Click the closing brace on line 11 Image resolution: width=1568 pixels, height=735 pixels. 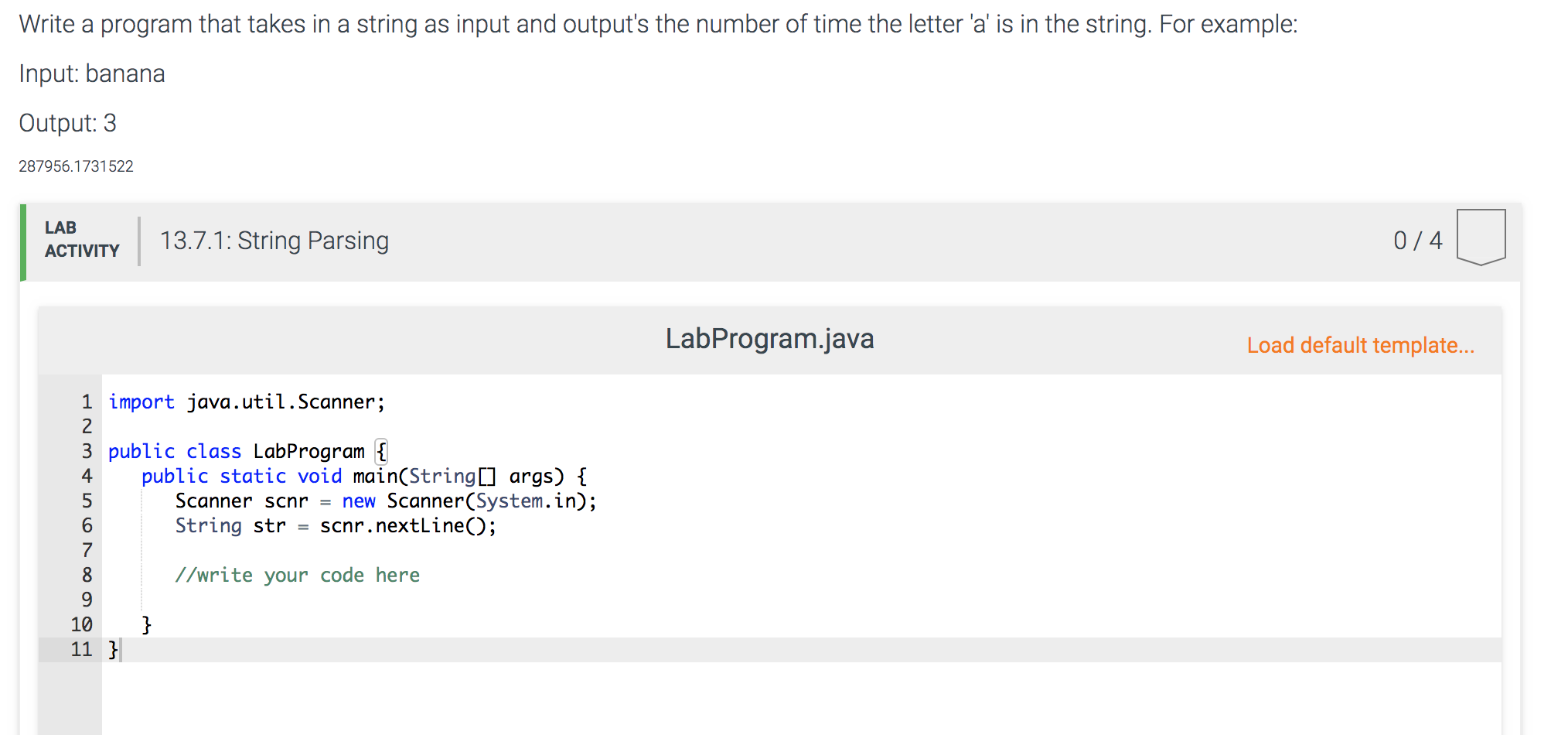[111, 649]
